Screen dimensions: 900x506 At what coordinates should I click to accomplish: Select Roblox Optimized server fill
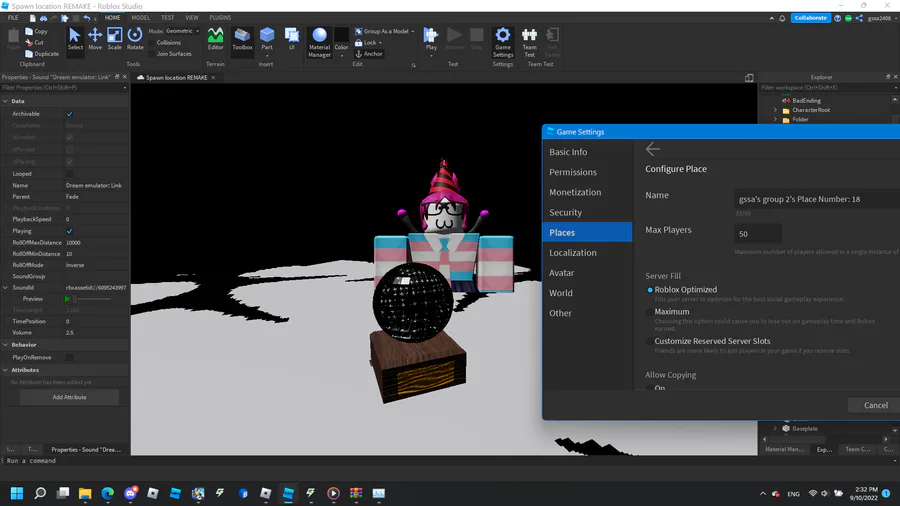(650, 290)
